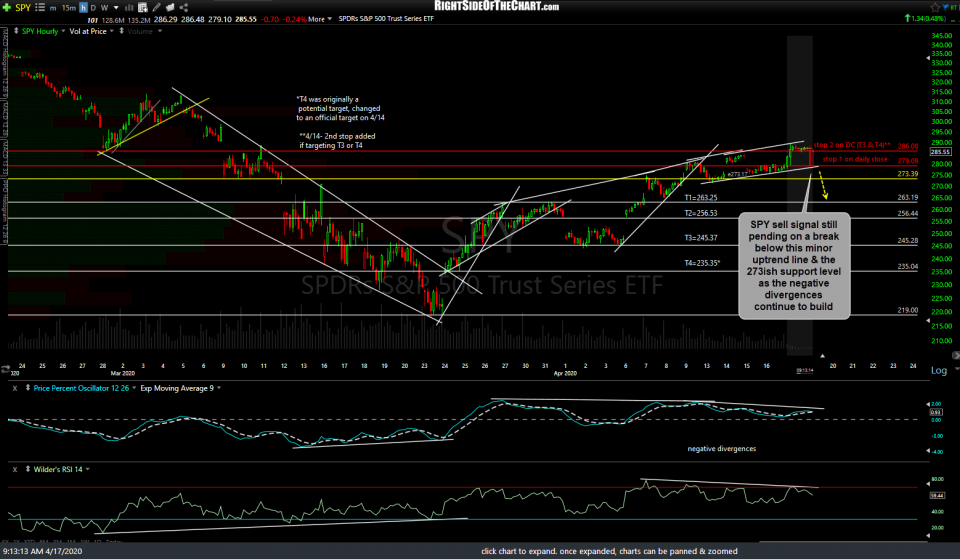The width and height of the screenshot is (960, 559).
Task: Click the share chart icon
Action: pos(184,7)
